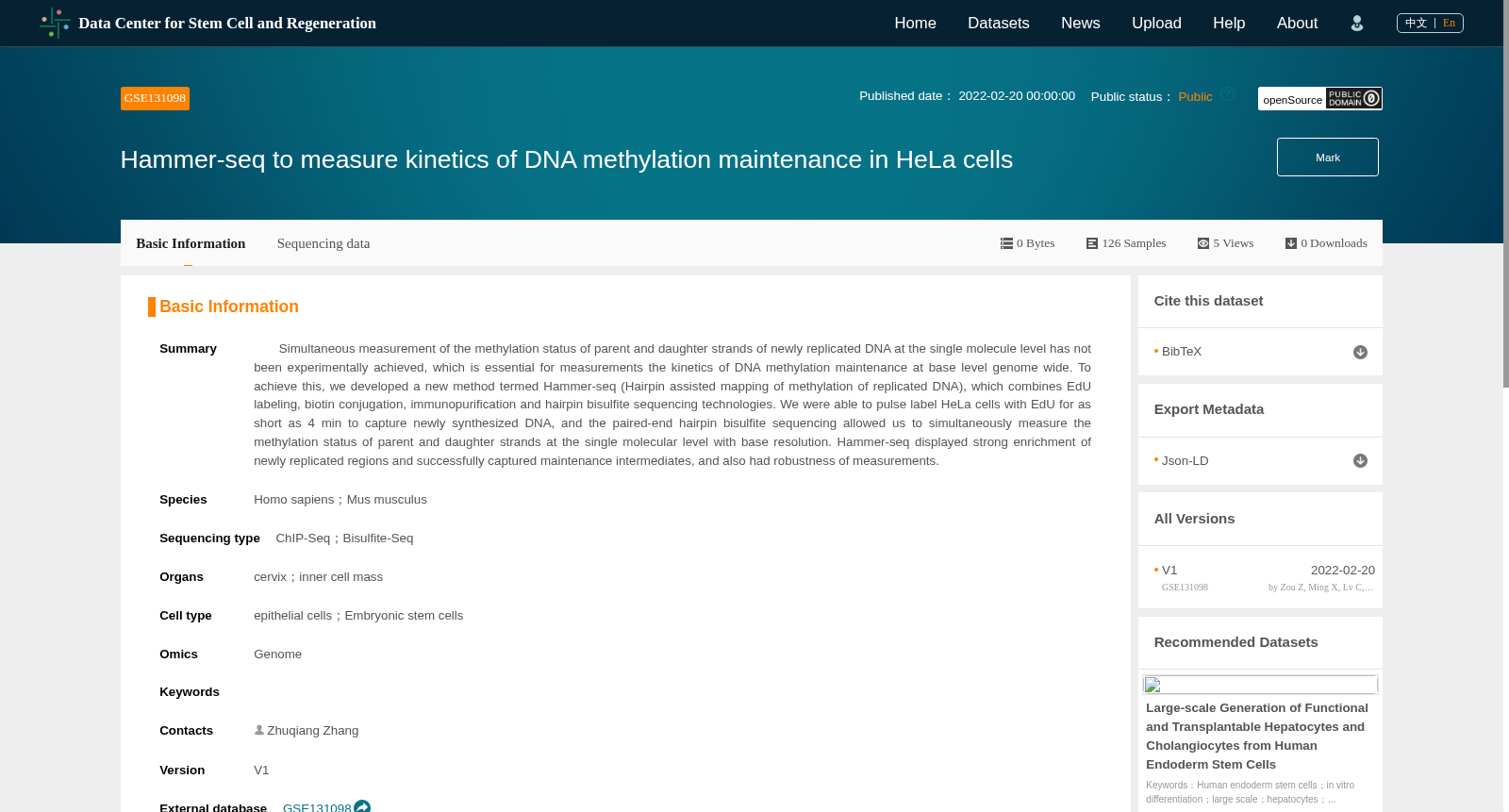Click the Mark button
This screenshot has height=812, width=1509.
pos(1328,157)
